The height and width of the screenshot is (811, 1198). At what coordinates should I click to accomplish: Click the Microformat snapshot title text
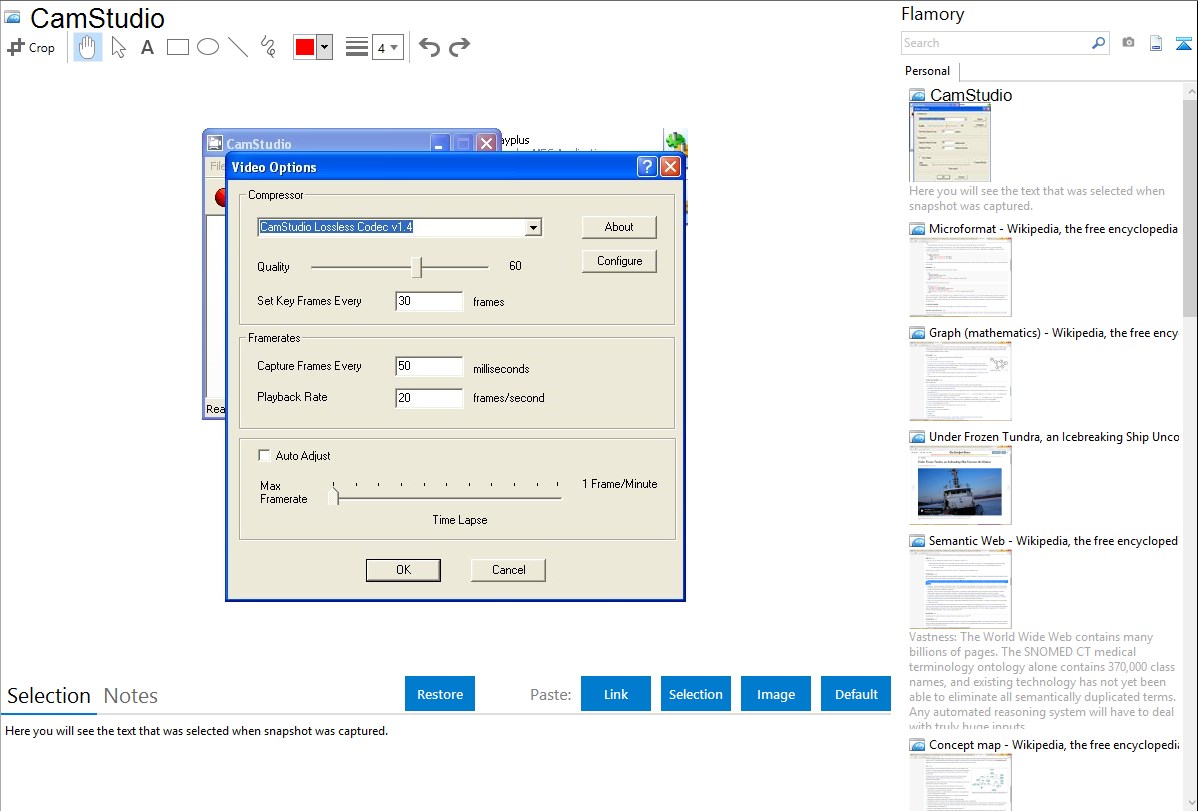[x=1054, y=229]
